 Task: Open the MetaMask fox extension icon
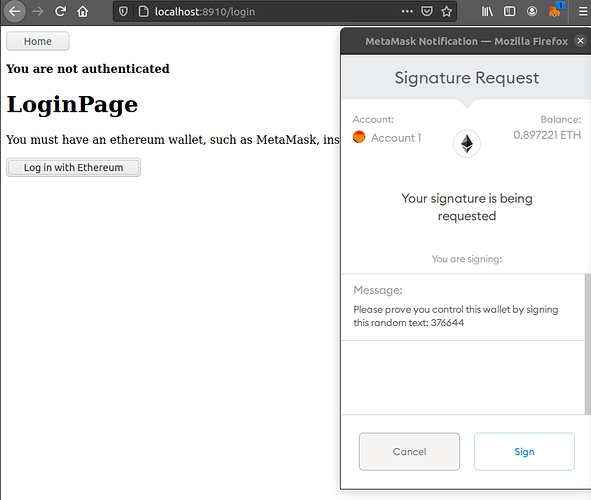click(555, 11)
